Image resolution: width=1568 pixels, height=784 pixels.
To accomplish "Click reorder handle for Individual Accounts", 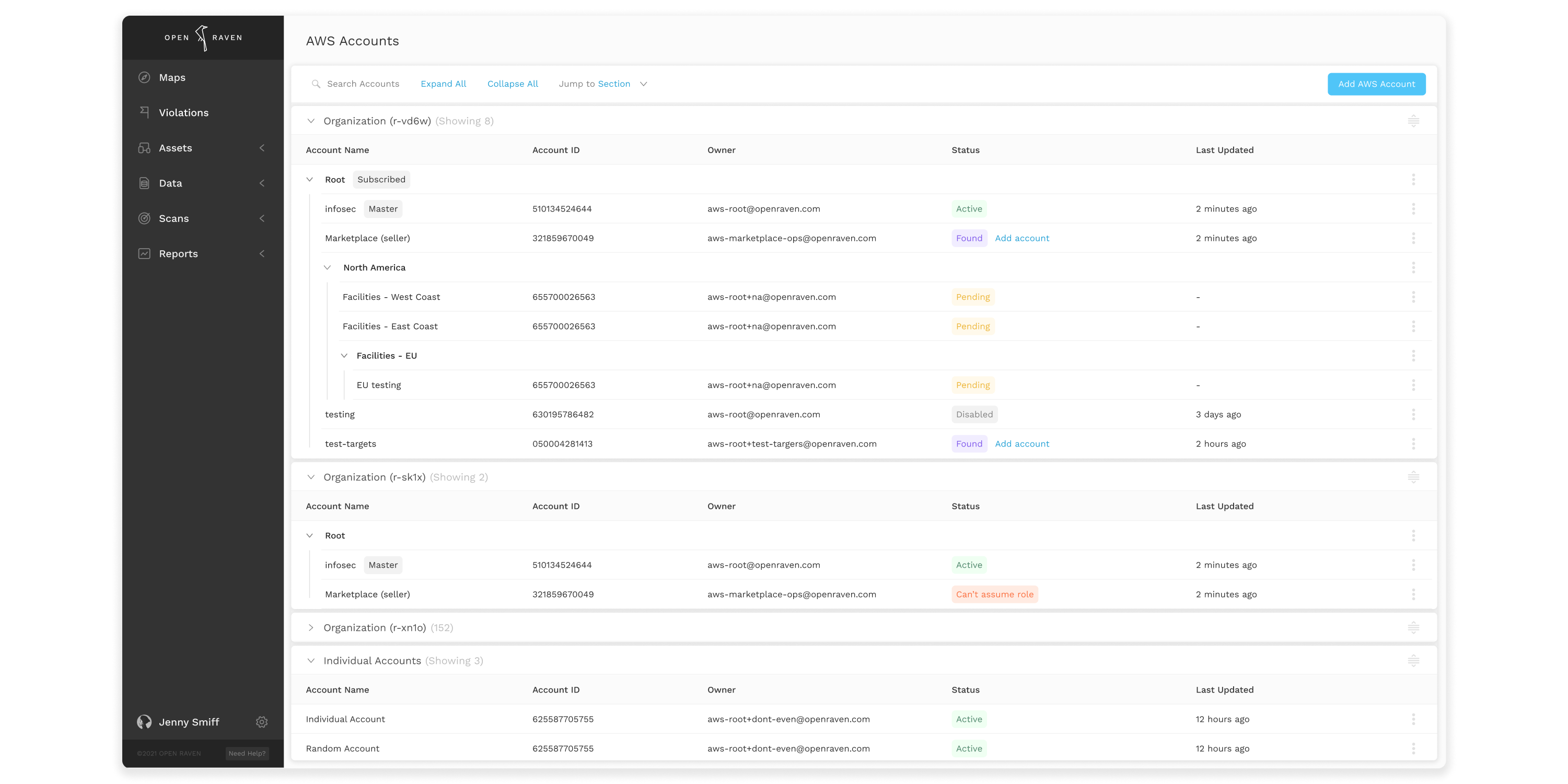I will tap(1413, 660).
